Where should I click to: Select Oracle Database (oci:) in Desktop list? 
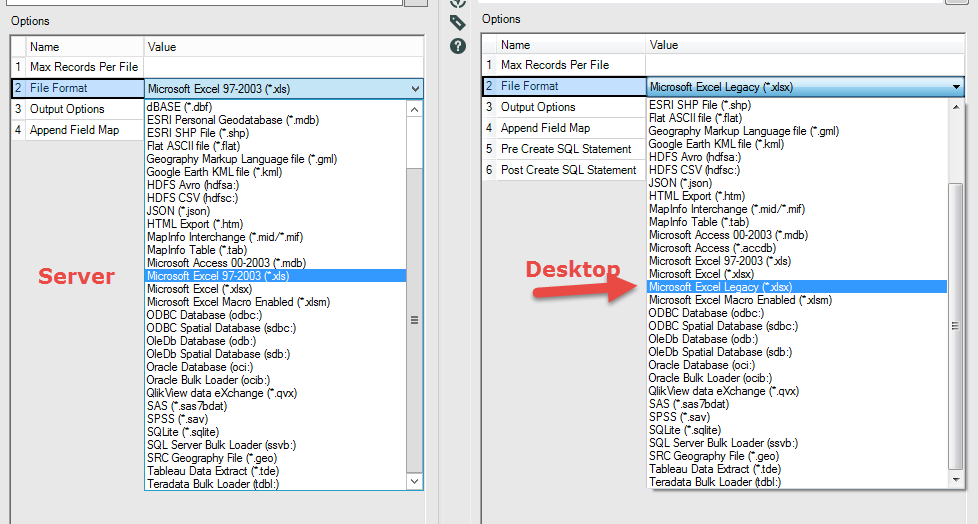(702, 365)
